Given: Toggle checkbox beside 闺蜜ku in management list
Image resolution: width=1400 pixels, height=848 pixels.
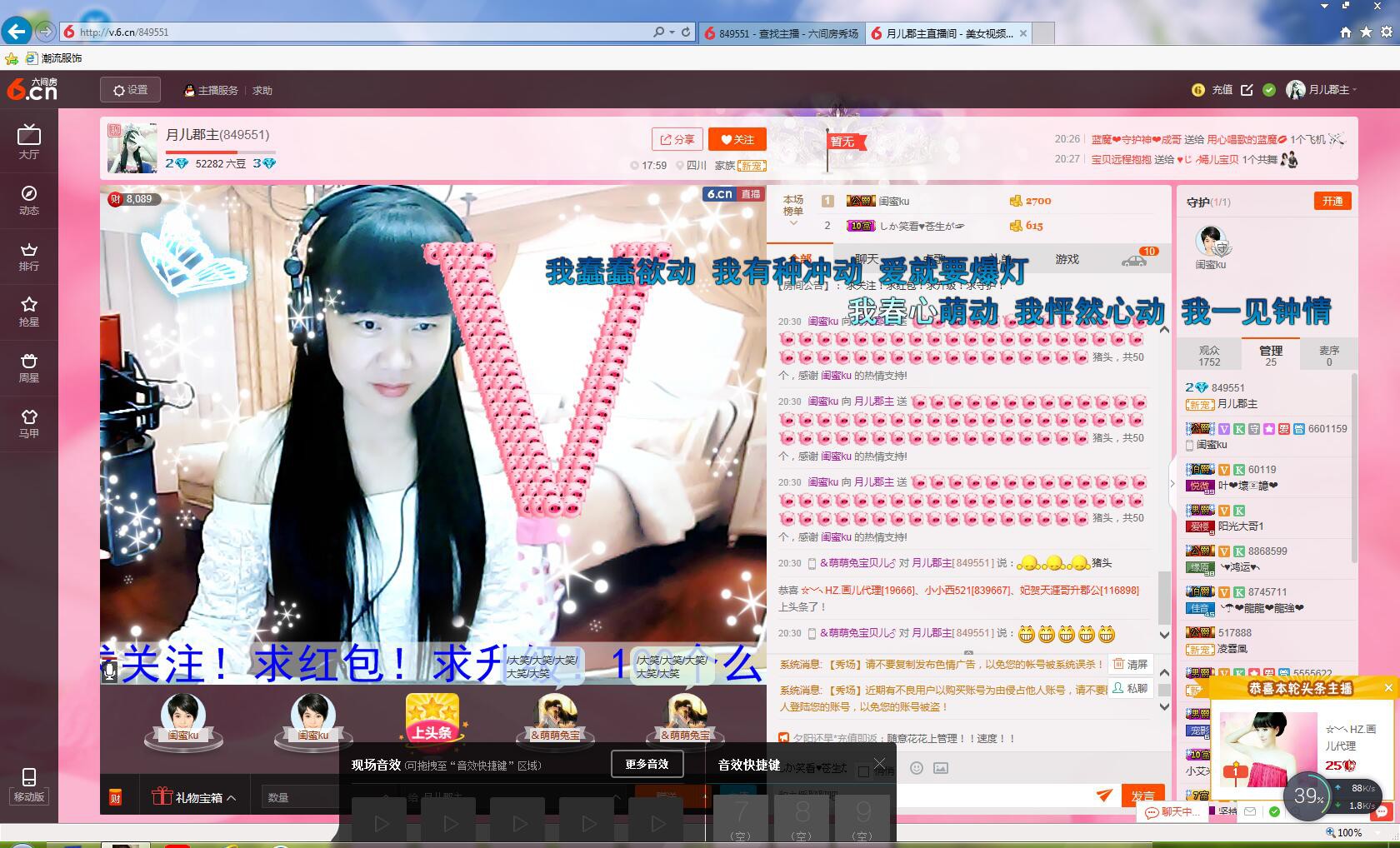Looking at the screenshot, I should pyautogui.click(x=1190, y=445).
